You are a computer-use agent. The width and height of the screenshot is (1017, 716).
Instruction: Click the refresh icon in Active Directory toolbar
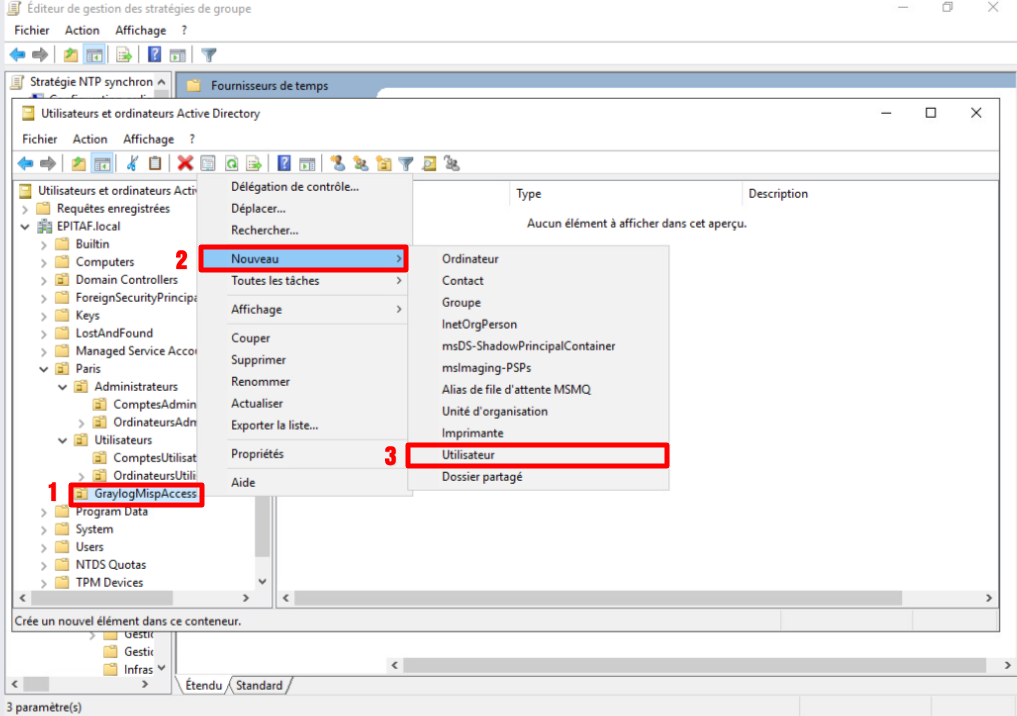coord(231,164)
